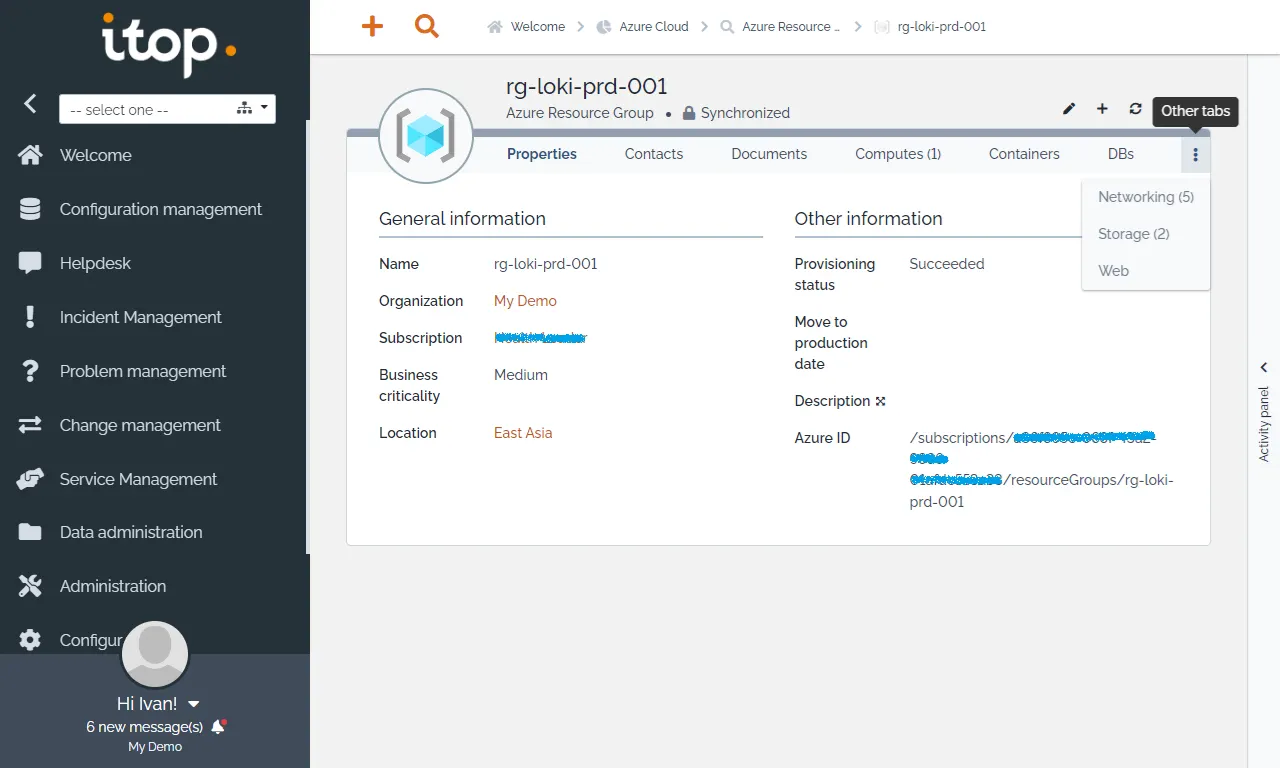Select Storage (2) from other tabs
The height and width of the screenshot is (768, 1280).
[x=1134, y=234]
